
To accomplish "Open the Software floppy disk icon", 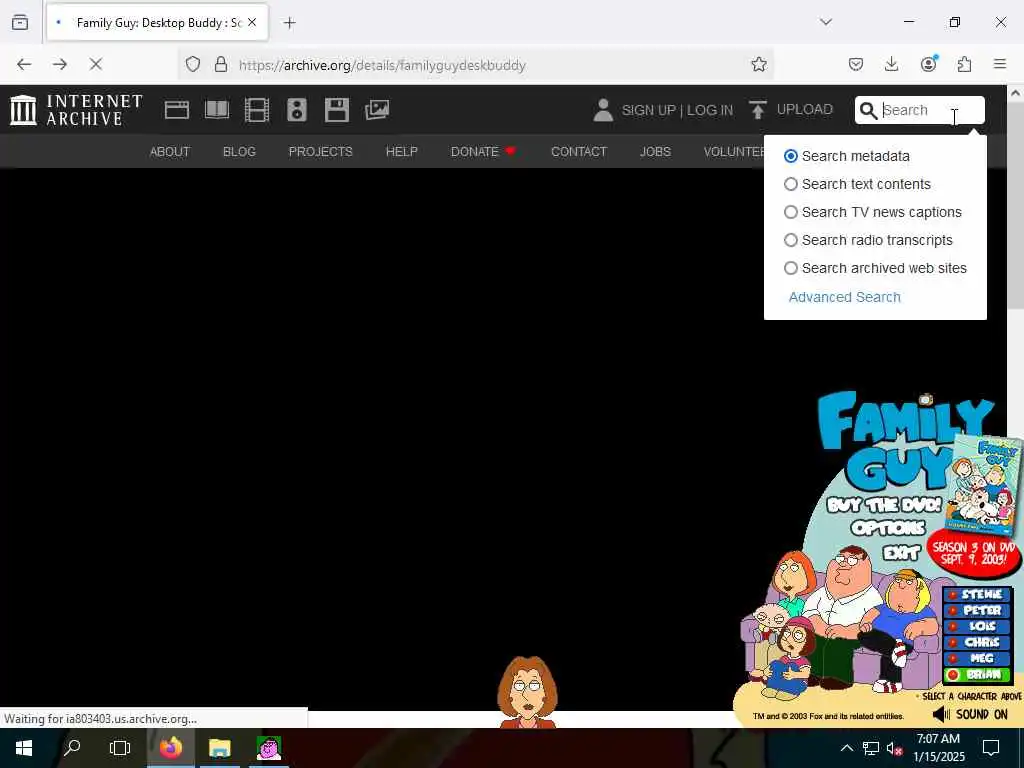I will (337, 110).
